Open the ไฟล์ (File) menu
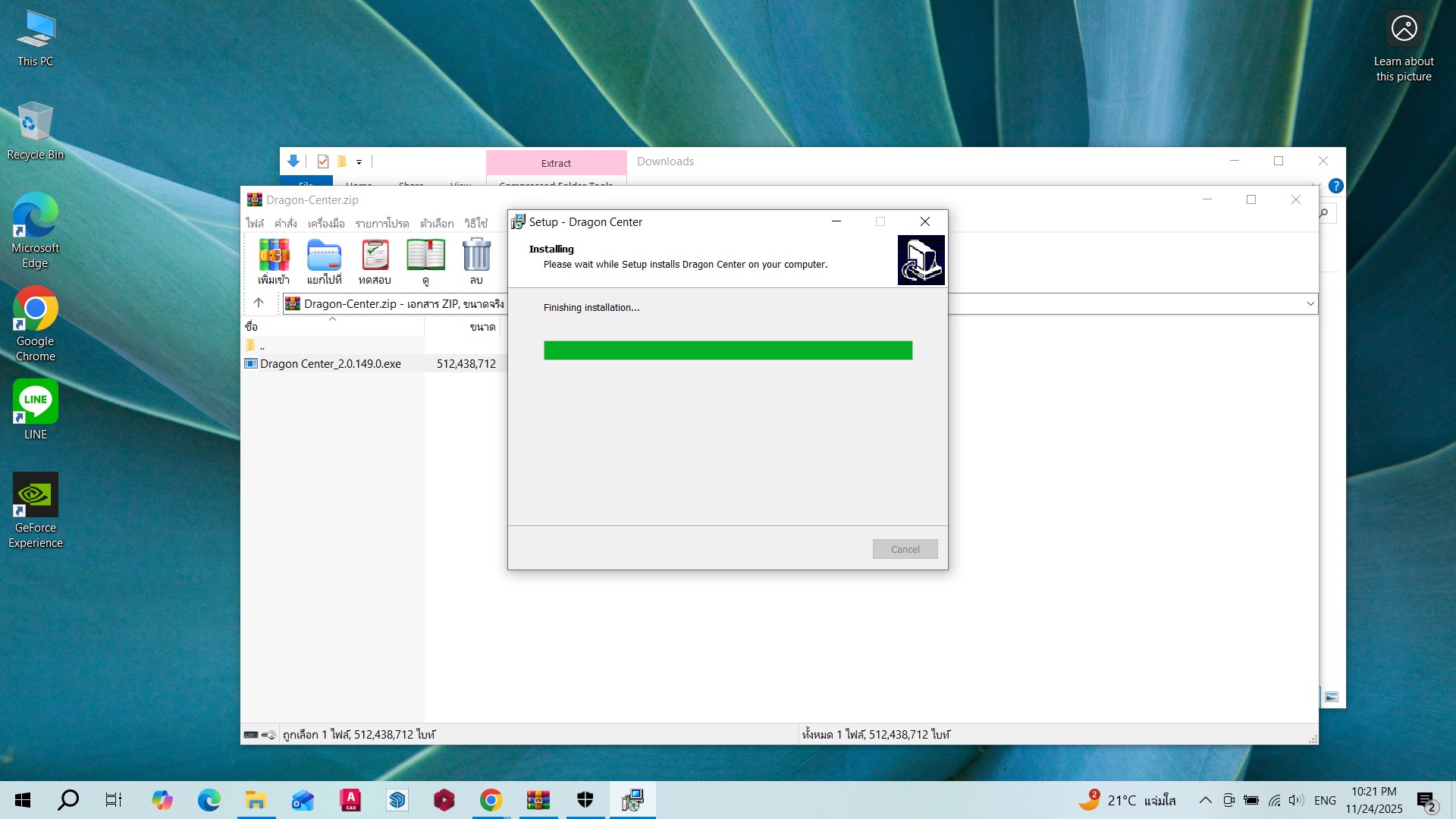The image size is (1456, 819). click(255, 224)
